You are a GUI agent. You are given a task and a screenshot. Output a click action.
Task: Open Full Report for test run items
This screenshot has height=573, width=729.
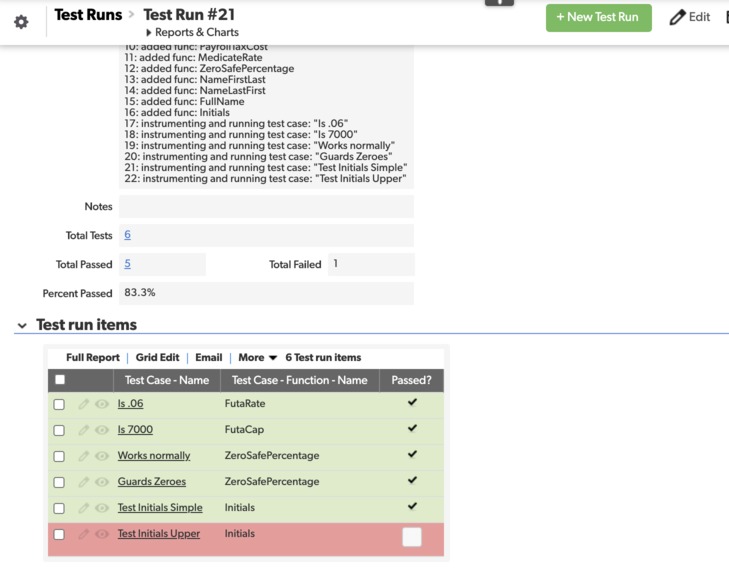coord(93,357)
